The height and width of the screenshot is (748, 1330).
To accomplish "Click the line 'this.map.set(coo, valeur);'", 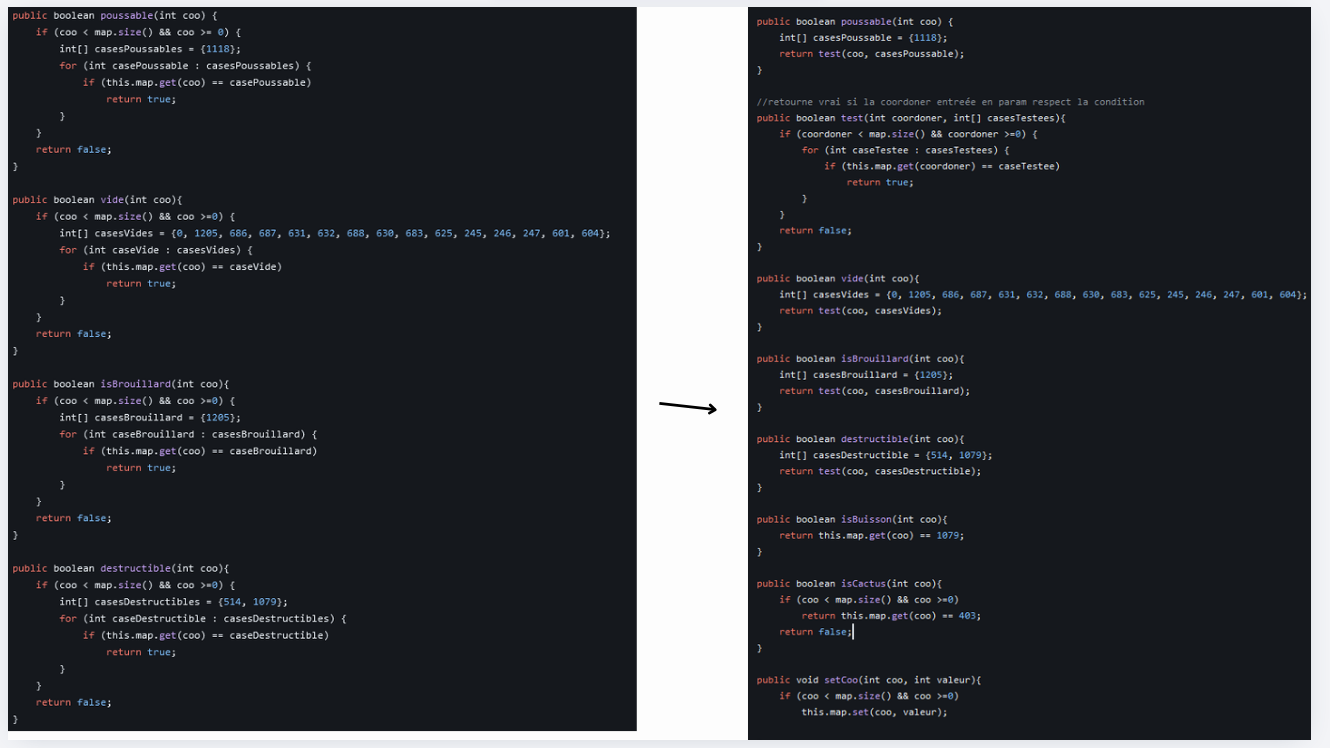I will click(874, 712).
